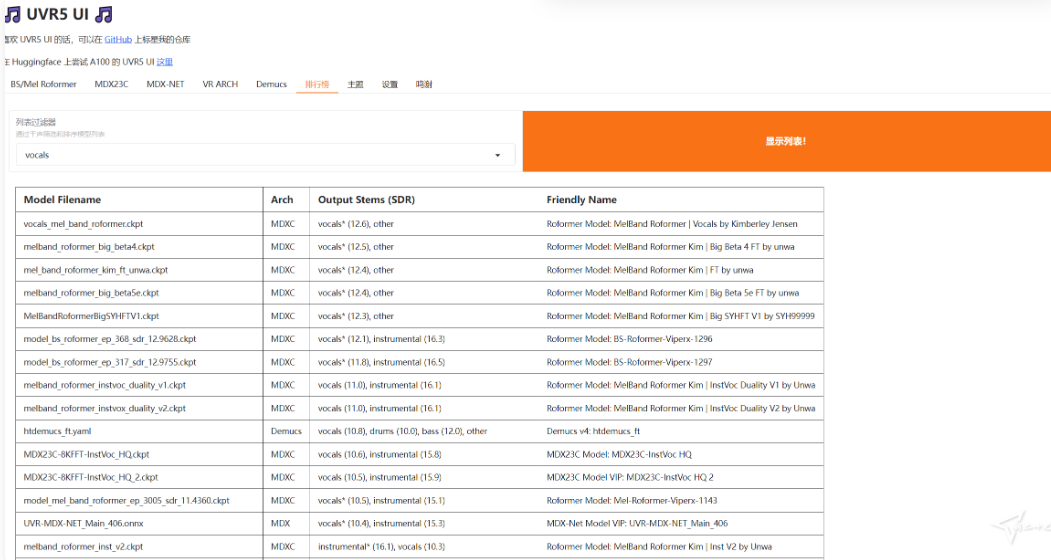1051x560 pixels.
Task: Select melband_roformer_inst_v2.ckpt cell
Action: pyautogui.click(x=139, y=547)
